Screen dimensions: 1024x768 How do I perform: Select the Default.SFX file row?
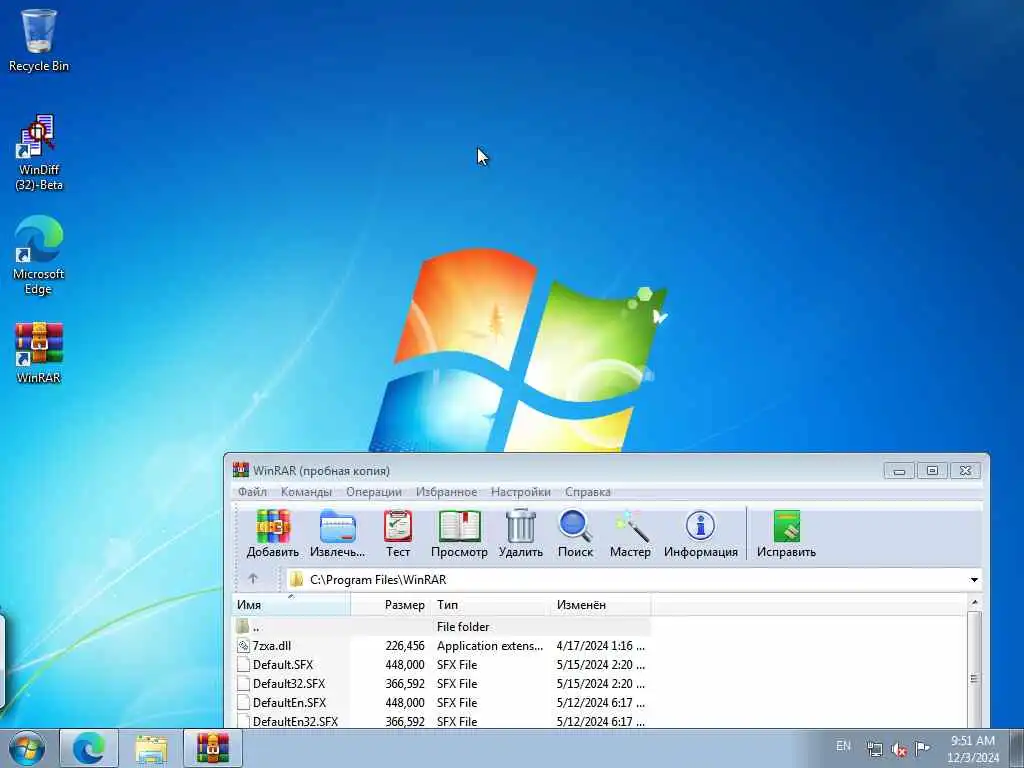(x=442, y=664)
